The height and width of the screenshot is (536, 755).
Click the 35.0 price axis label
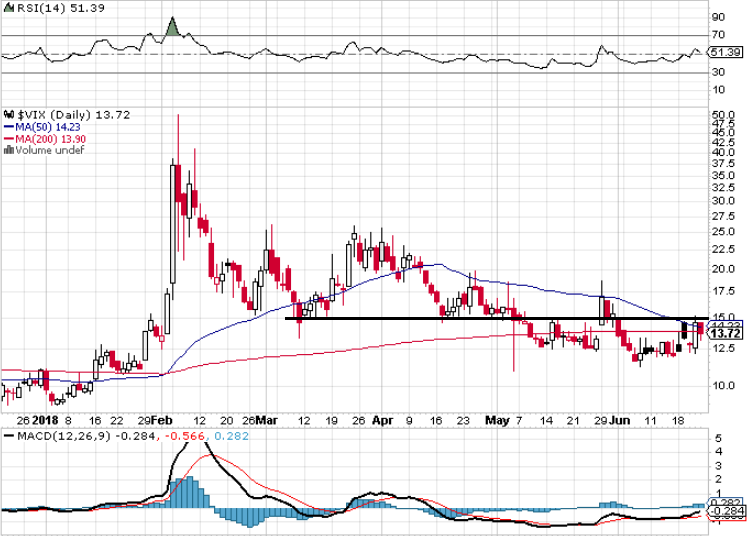click(724, 175)
